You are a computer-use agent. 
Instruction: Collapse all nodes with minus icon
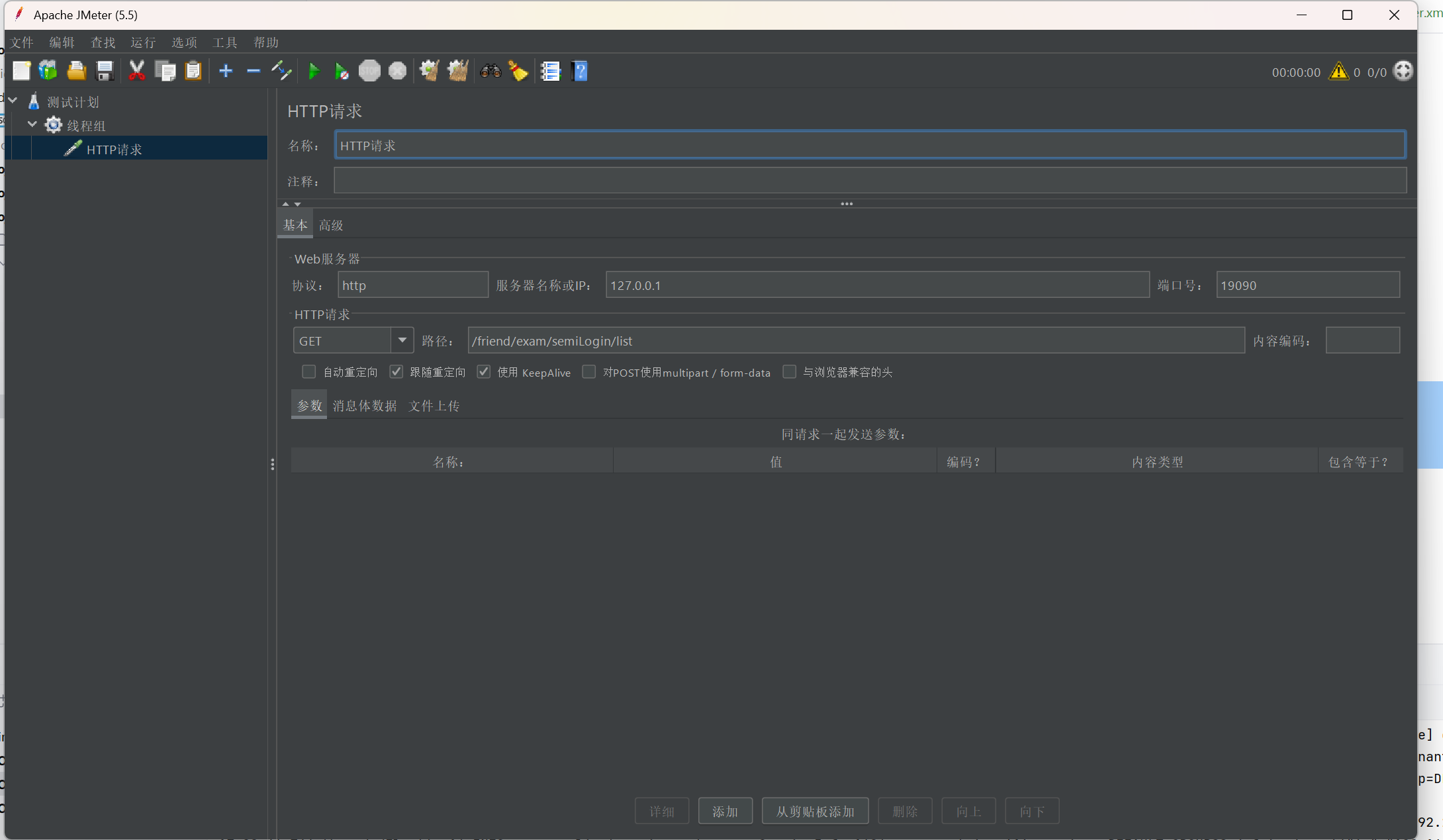pyautogui.click(x=253, y=71)
